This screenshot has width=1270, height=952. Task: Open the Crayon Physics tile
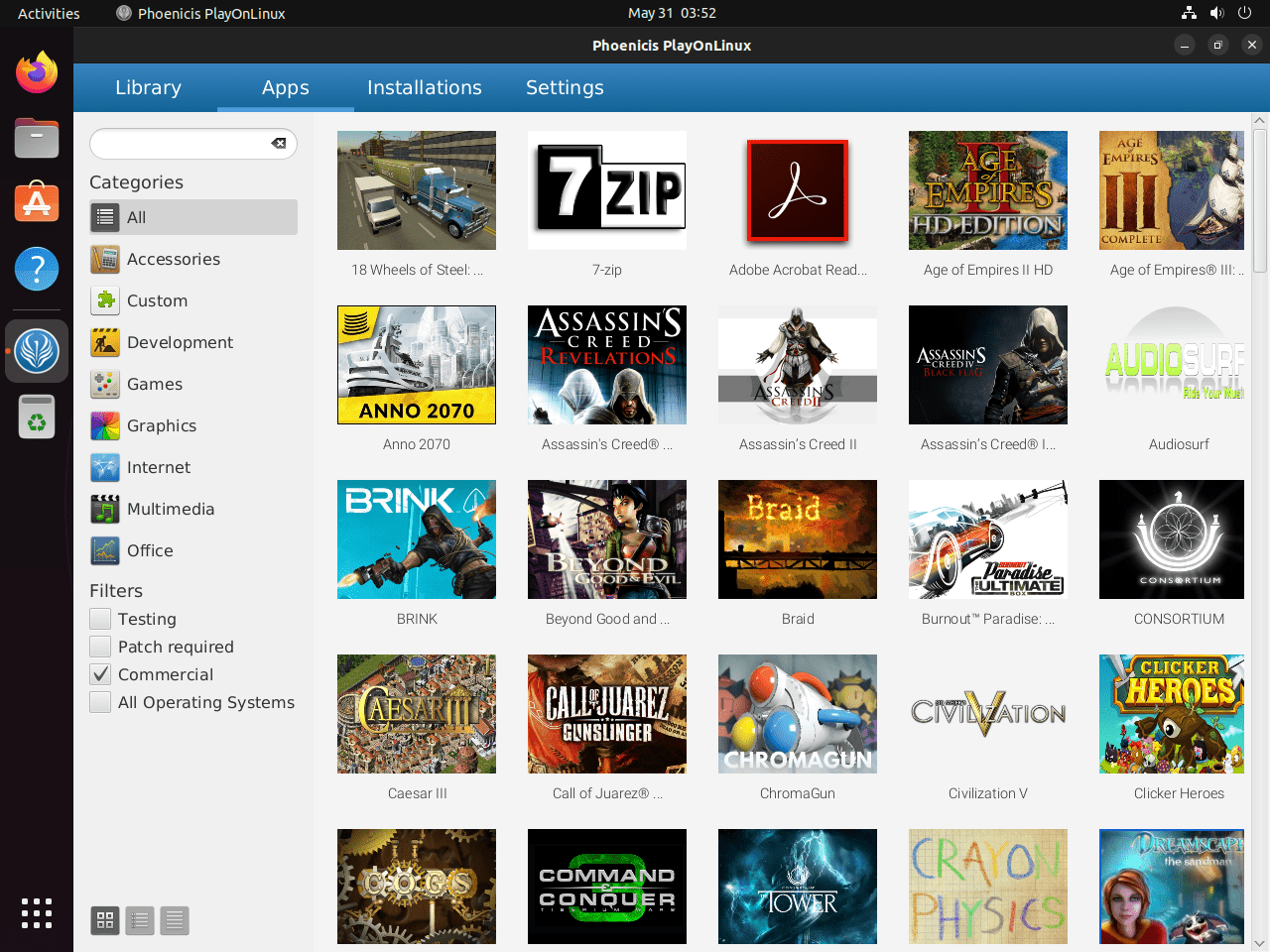coord(988,887)
